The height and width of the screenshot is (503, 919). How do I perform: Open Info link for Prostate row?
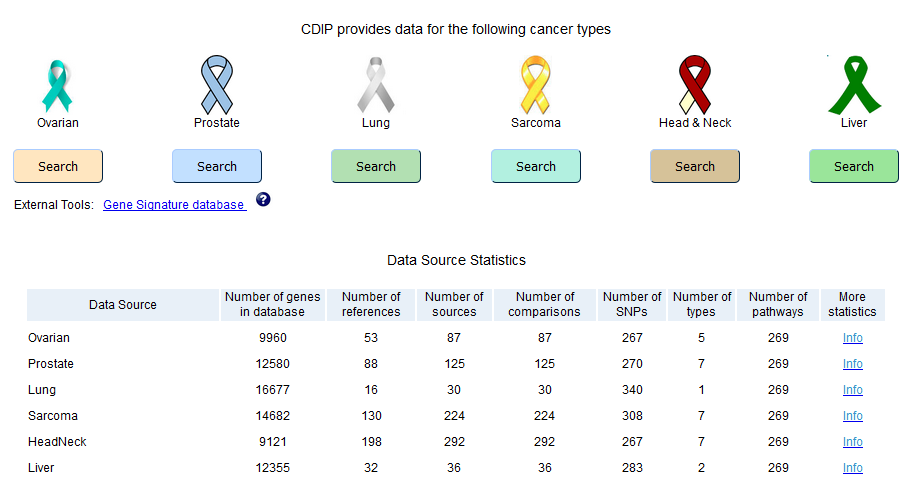[853, 363]
